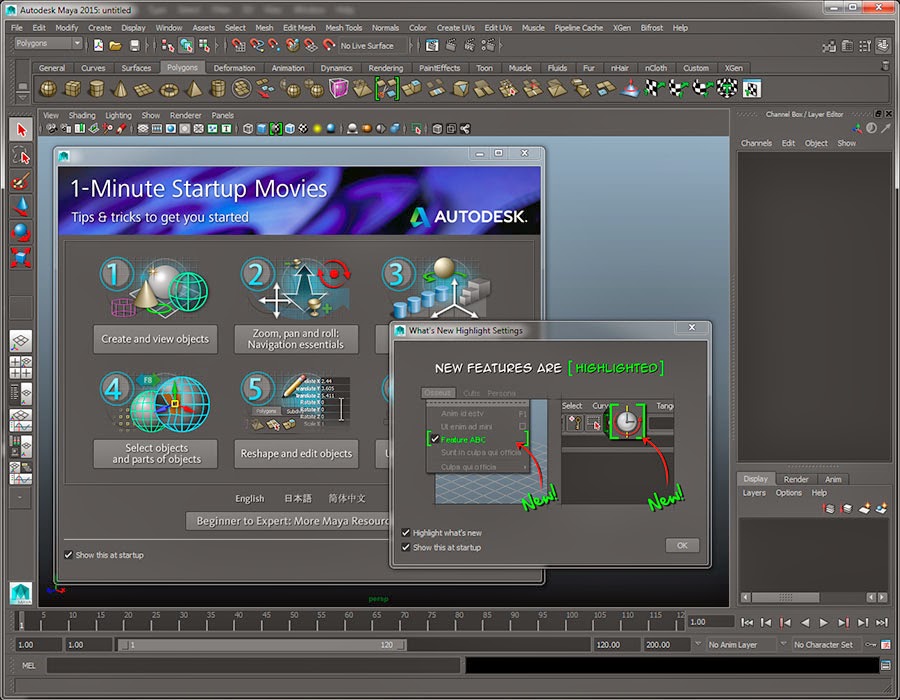This screenshot has height=700, width=900.
Task: Open a scene with the folder icon
Action: click(116, 46)
